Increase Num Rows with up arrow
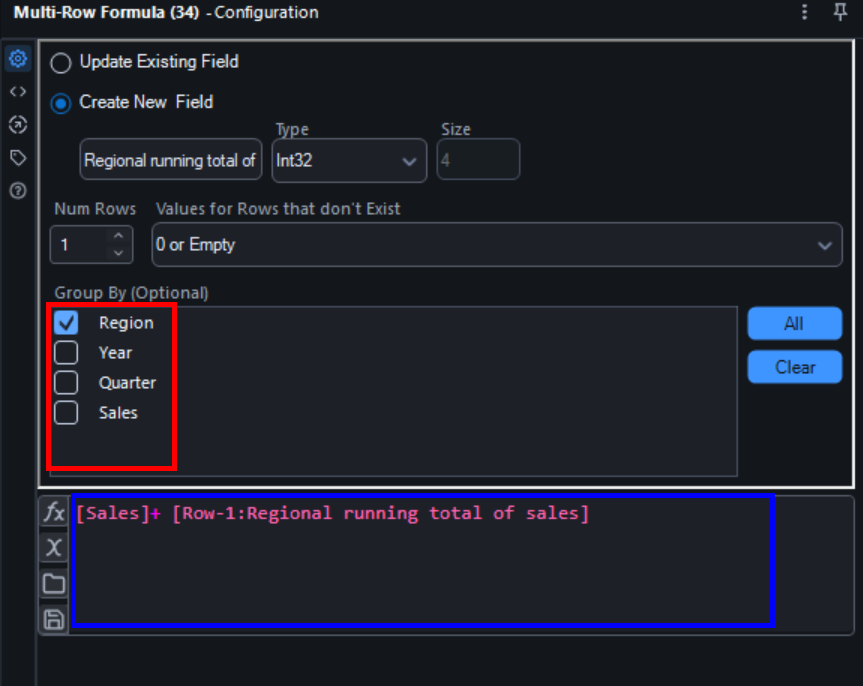The height and width of the screenshot is (686, 863). pos(118,236)
